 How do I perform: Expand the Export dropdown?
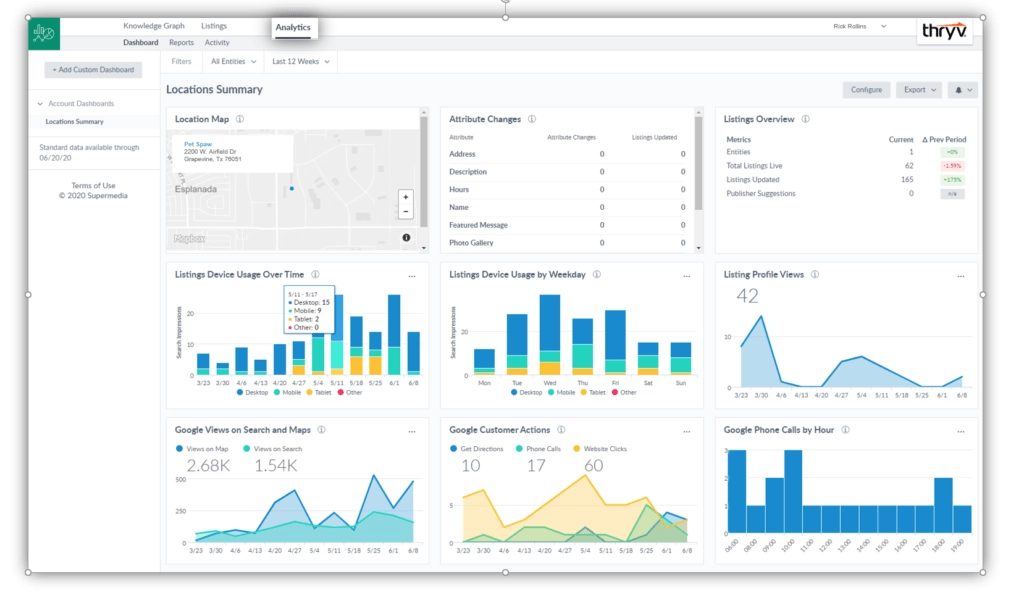tap(919, 90)
